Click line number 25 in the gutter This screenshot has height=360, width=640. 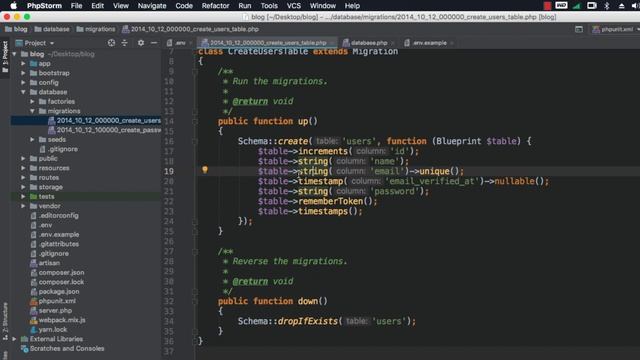(169, 231)
